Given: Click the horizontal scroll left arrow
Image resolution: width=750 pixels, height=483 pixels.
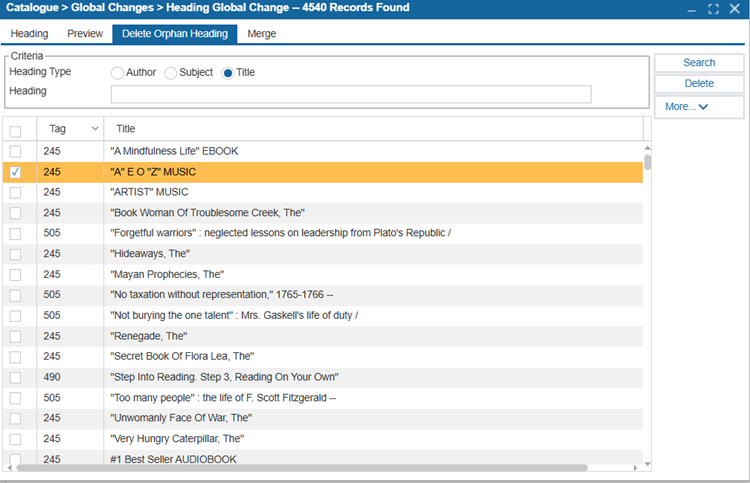Looking at the screenshot, I should (10, 468).
